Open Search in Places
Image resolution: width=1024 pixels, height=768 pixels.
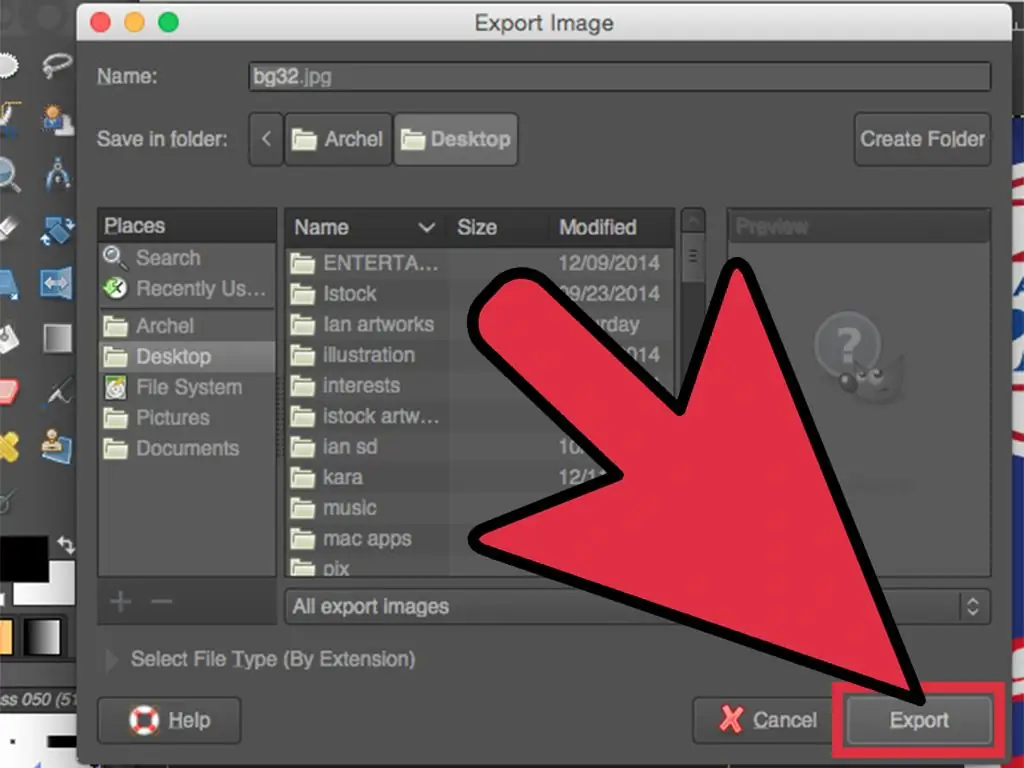187,258
